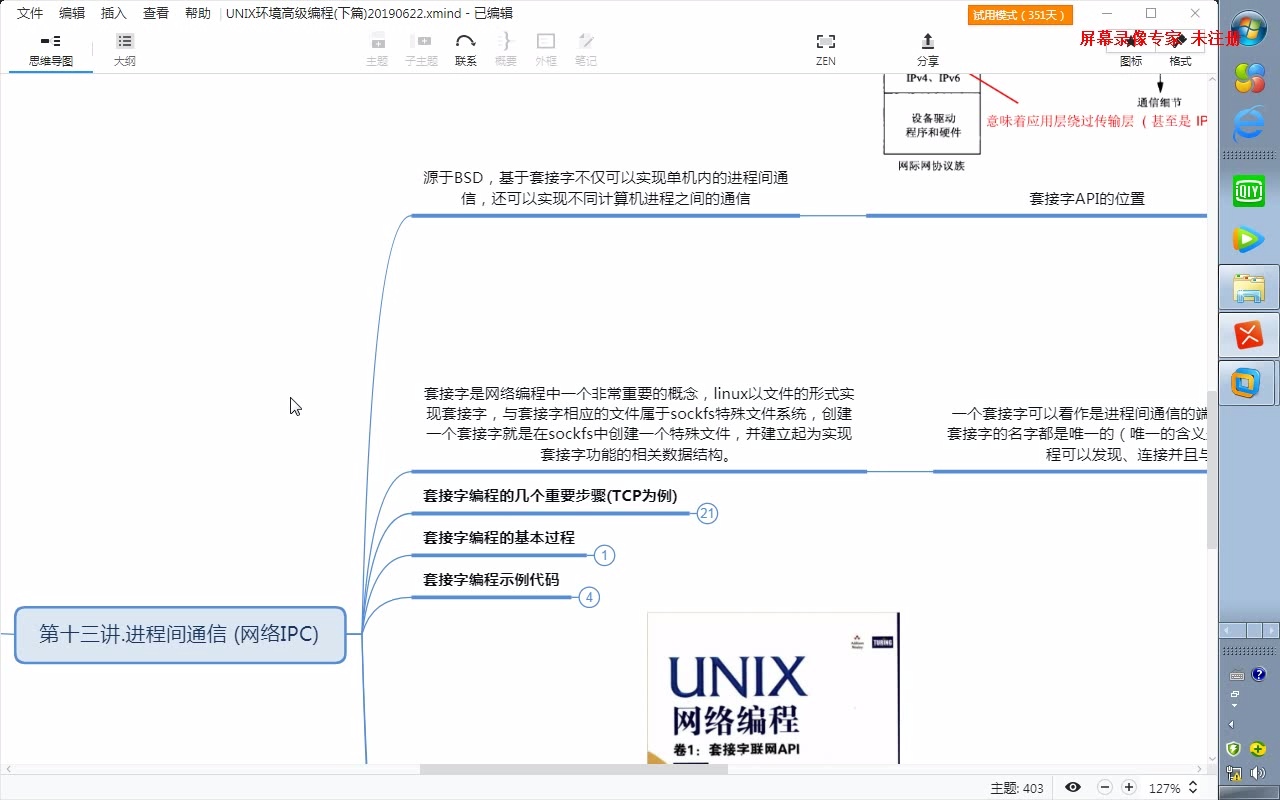Collapse the 套接字编程的基本过程 branch badge
The width and height of the screenshot is (1280, 800).
click(x=604, y=555)
